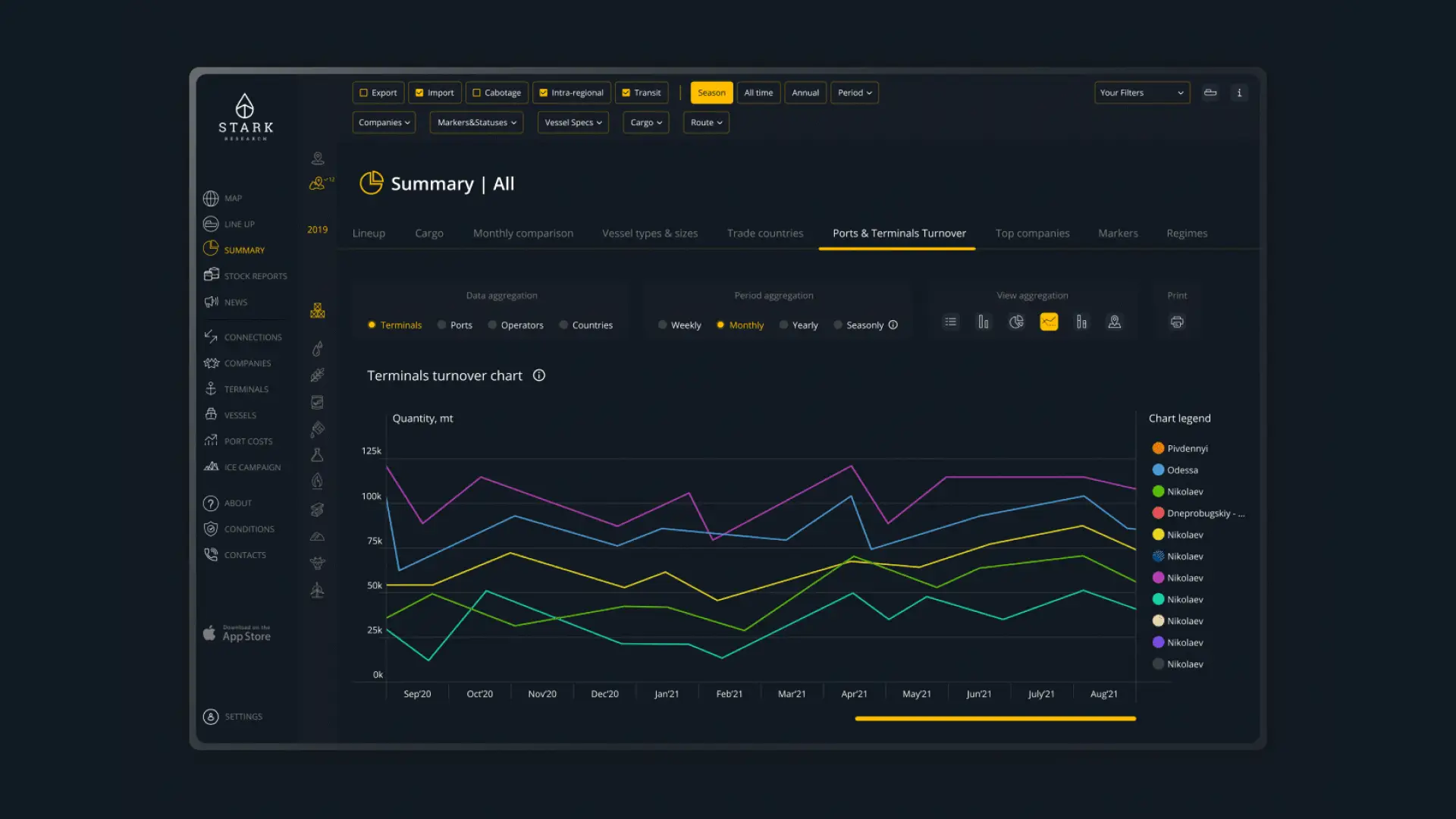This screenshot has width=1456, height=819.
Task: Click the chart info icon beside title
Action: (x=539, y=376)
